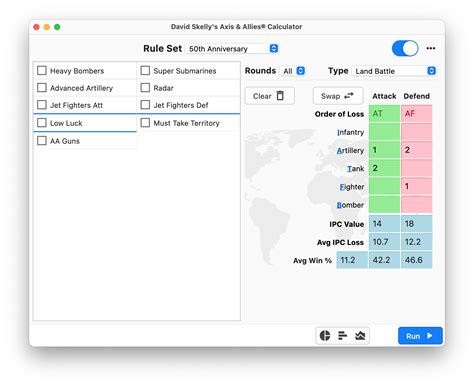Click the Defend column header

click(417, 96)
